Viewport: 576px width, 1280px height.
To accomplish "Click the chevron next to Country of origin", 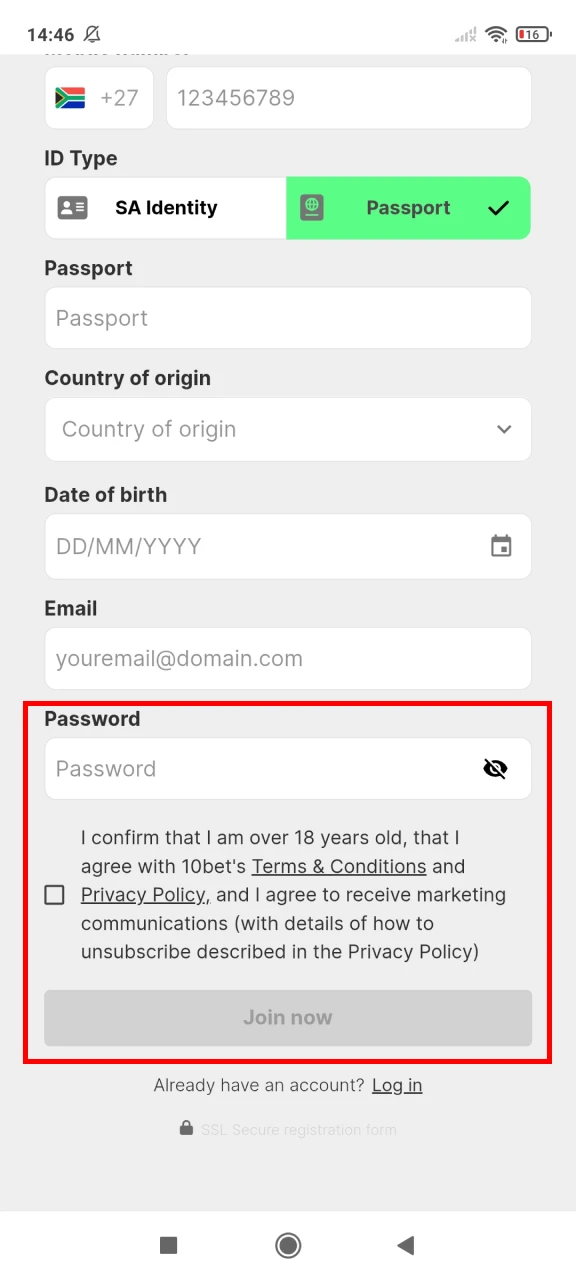I will click(504, 429).
